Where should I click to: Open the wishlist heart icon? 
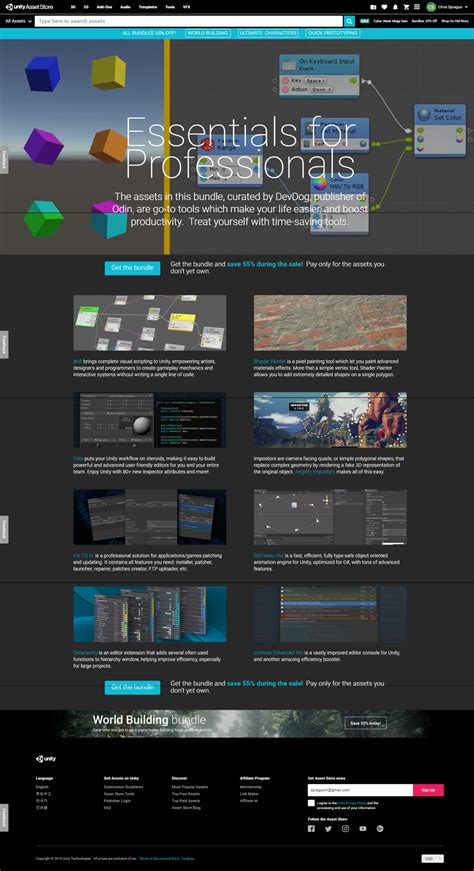point(384,7)
